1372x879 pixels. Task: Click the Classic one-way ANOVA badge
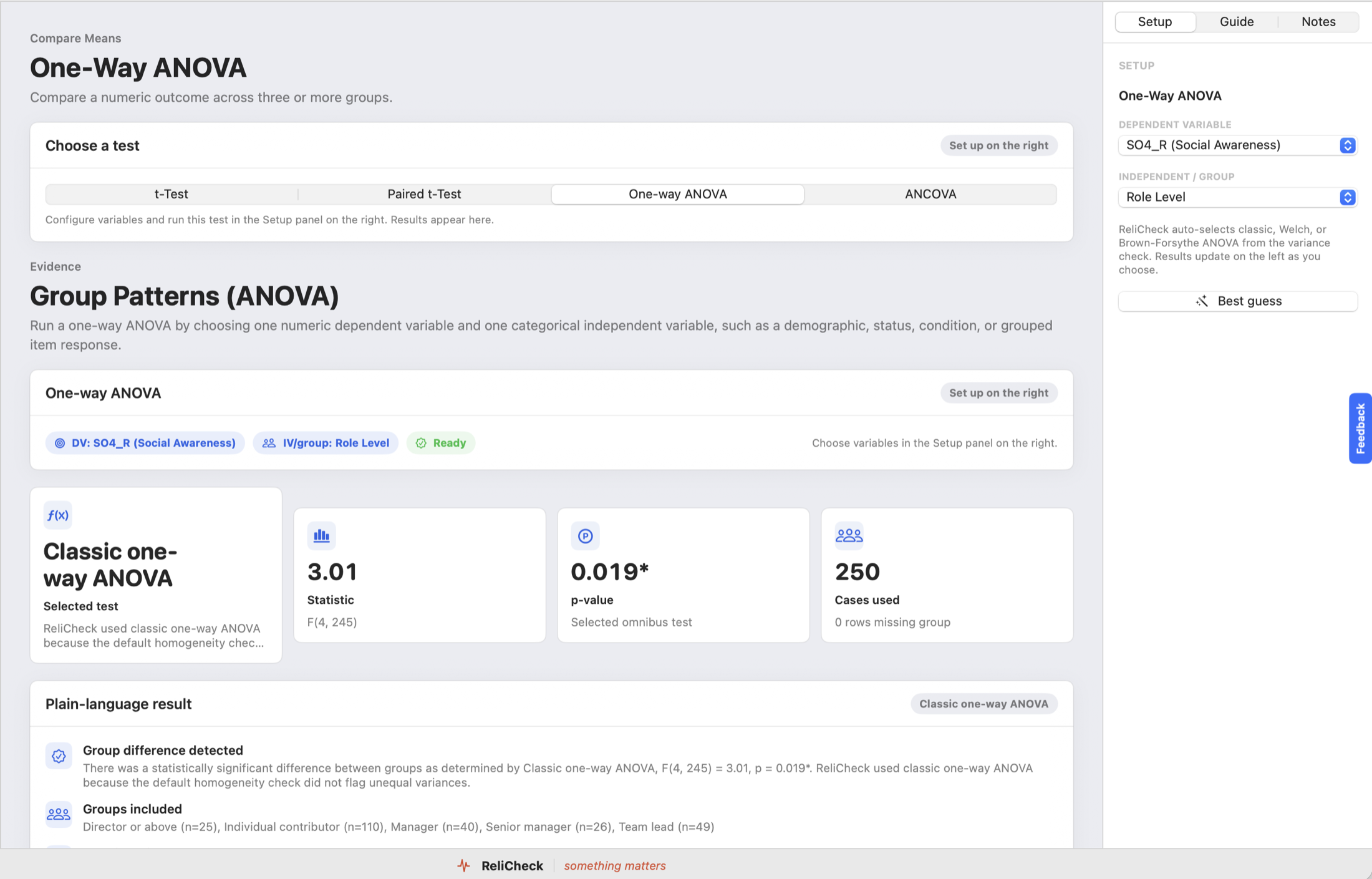click(x=983, y=704)
